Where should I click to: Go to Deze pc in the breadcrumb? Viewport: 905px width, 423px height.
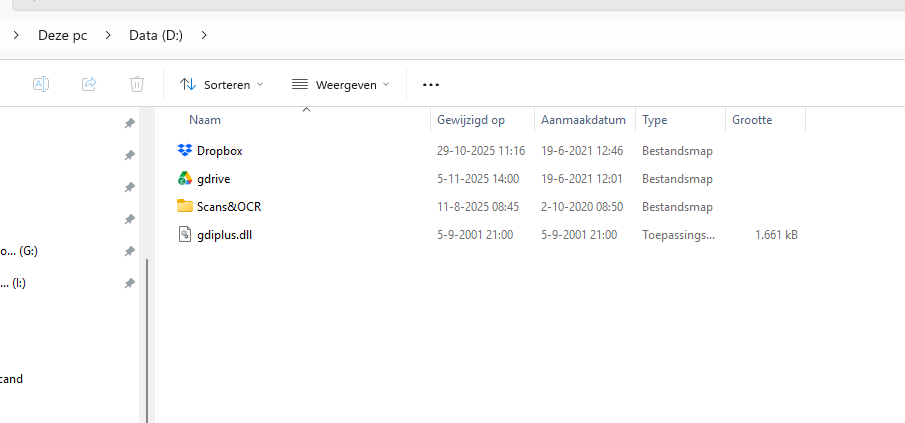pos(62,35)
